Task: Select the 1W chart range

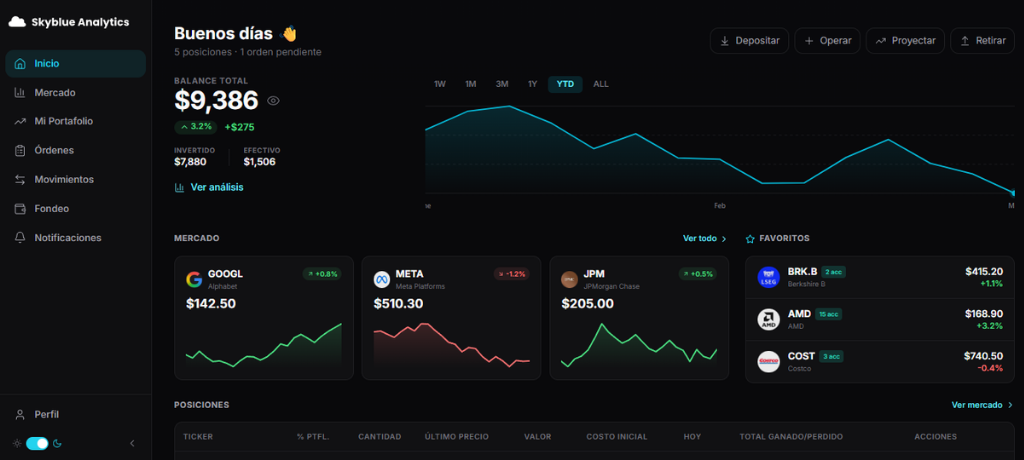Action: coord(440,84)
